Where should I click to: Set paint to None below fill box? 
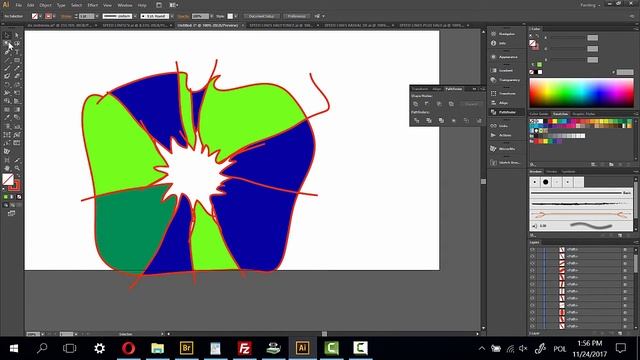tap(19, 197)
